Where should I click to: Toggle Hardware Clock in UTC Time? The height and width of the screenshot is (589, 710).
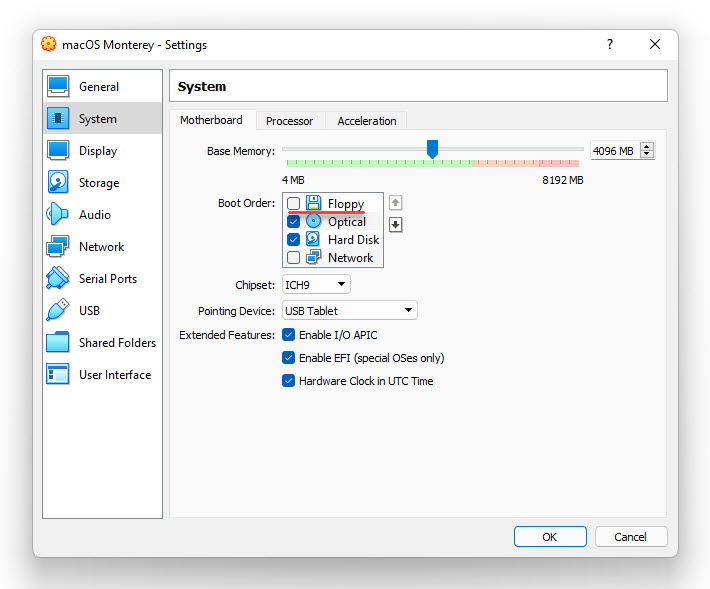coord(288,381)
